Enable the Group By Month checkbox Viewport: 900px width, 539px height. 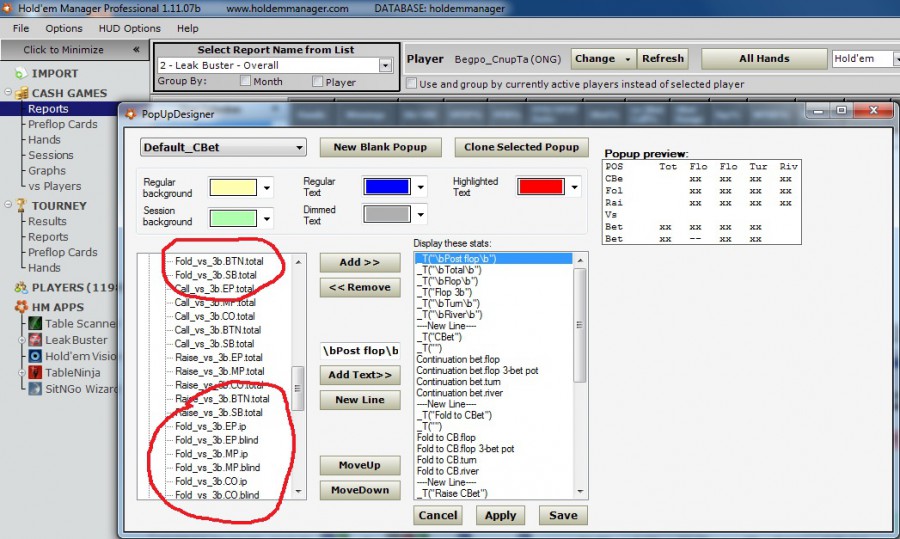tap(246, 82)
